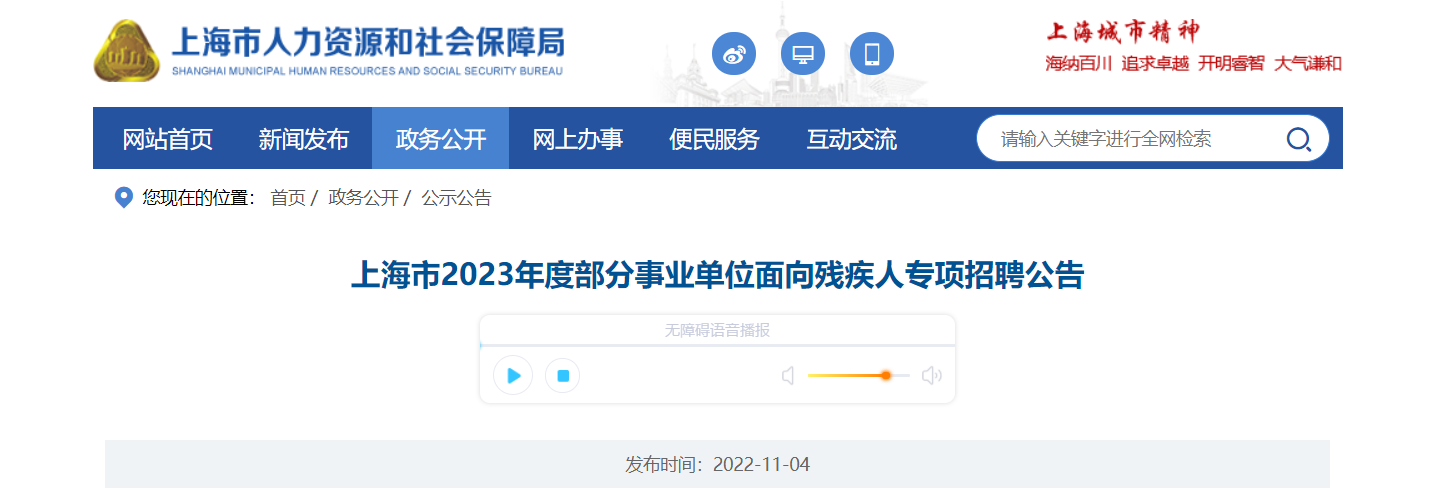This screenshot has height=502, width=1447.
Task: Adjust the orange volume slider
Action: tap(859, 376)
